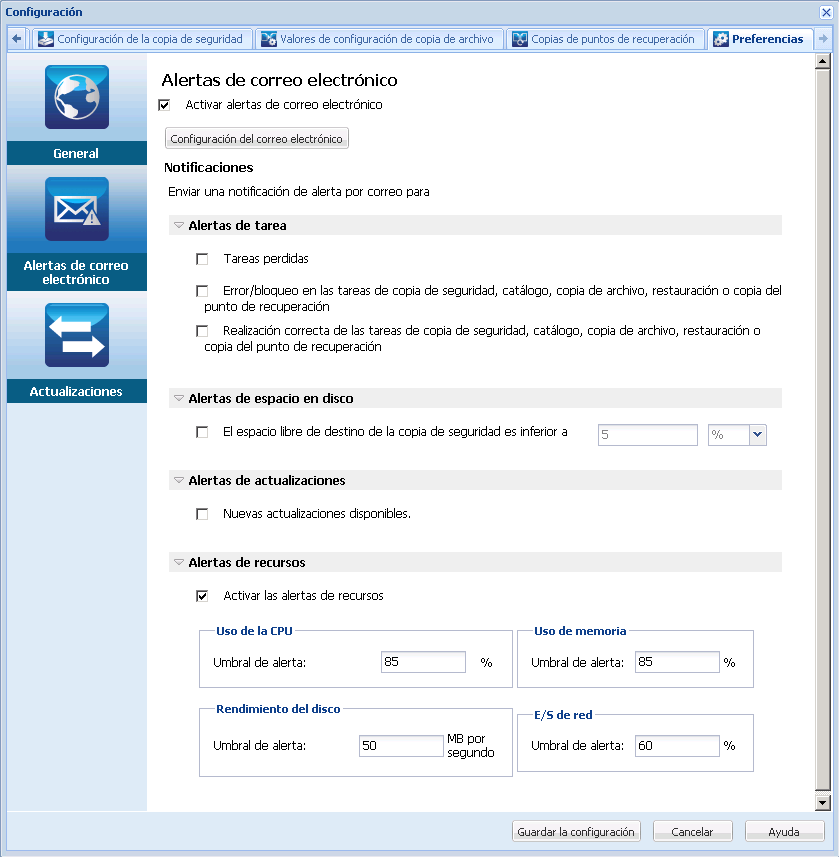Image resolution: width=839 pixels, height=857 pixels.
Task: Collapse the Alertas de tarea section
Action: tap(179, 225)
